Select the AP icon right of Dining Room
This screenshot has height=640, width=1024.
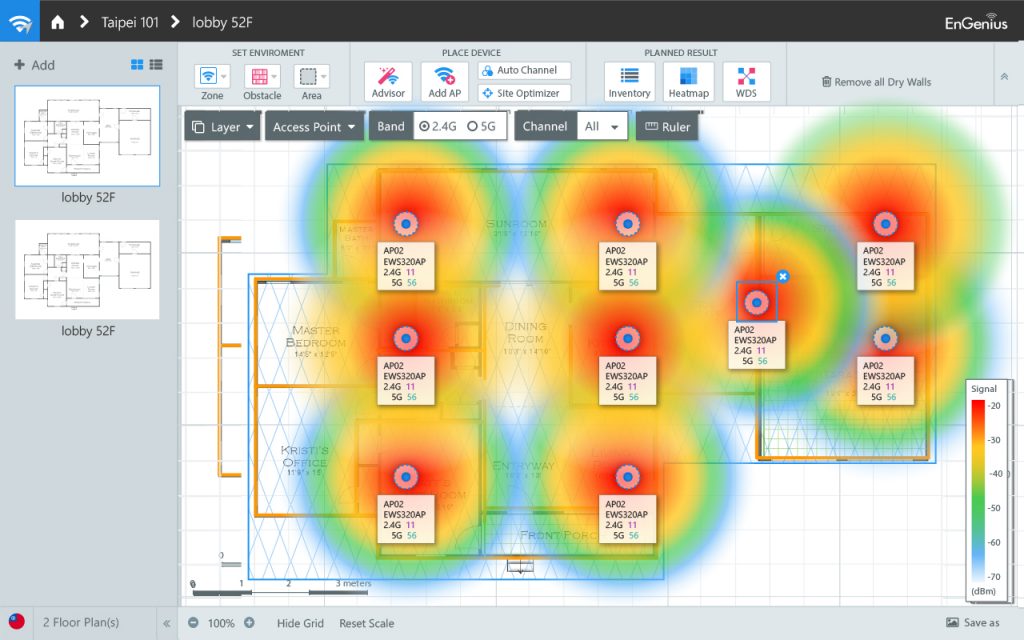point(628,338)
